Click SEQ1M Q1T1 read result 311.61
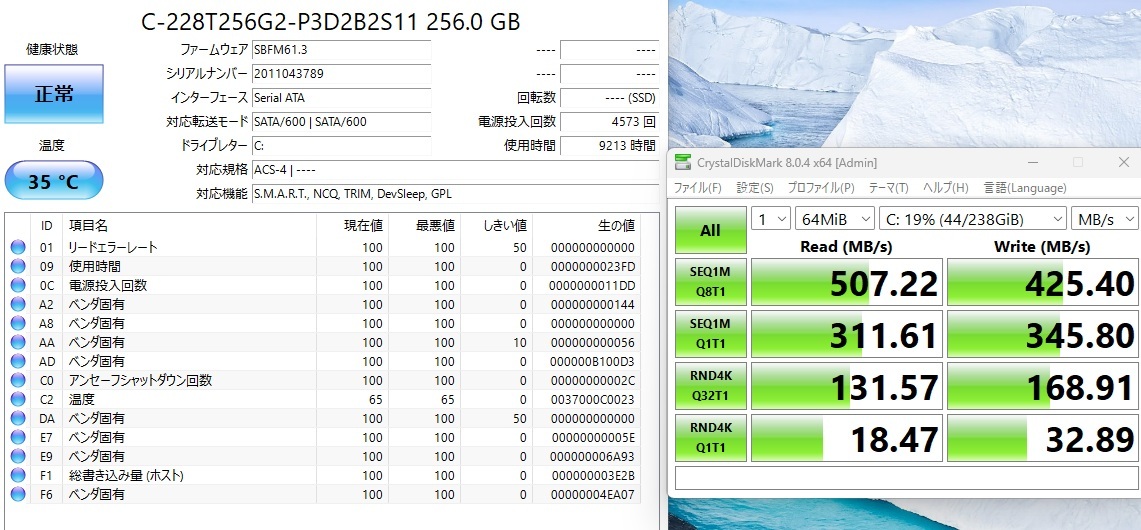1141x530 pixels. 847,333
